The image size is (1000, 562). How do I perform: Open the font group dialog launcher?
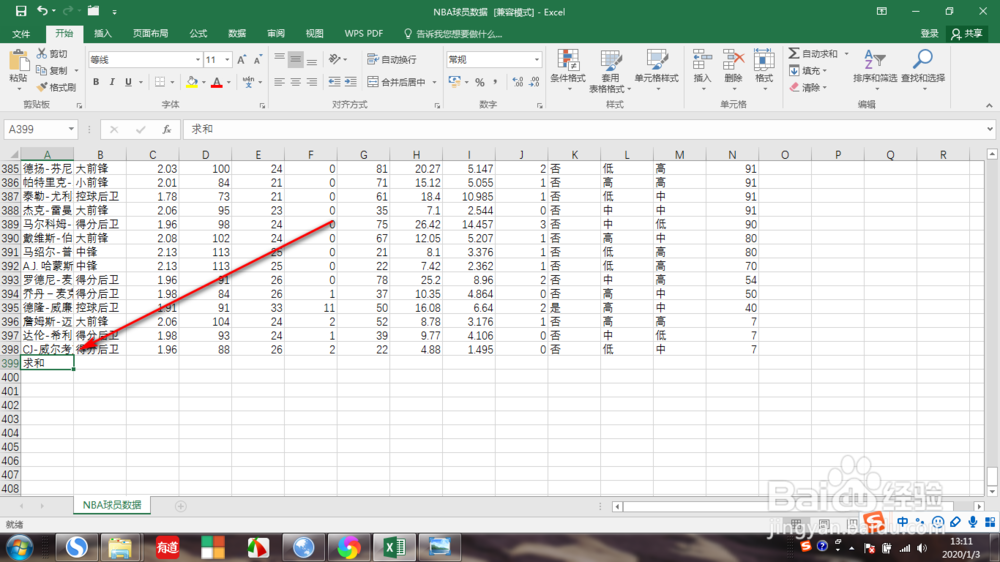pyautogui.click(x=262, y=106)
